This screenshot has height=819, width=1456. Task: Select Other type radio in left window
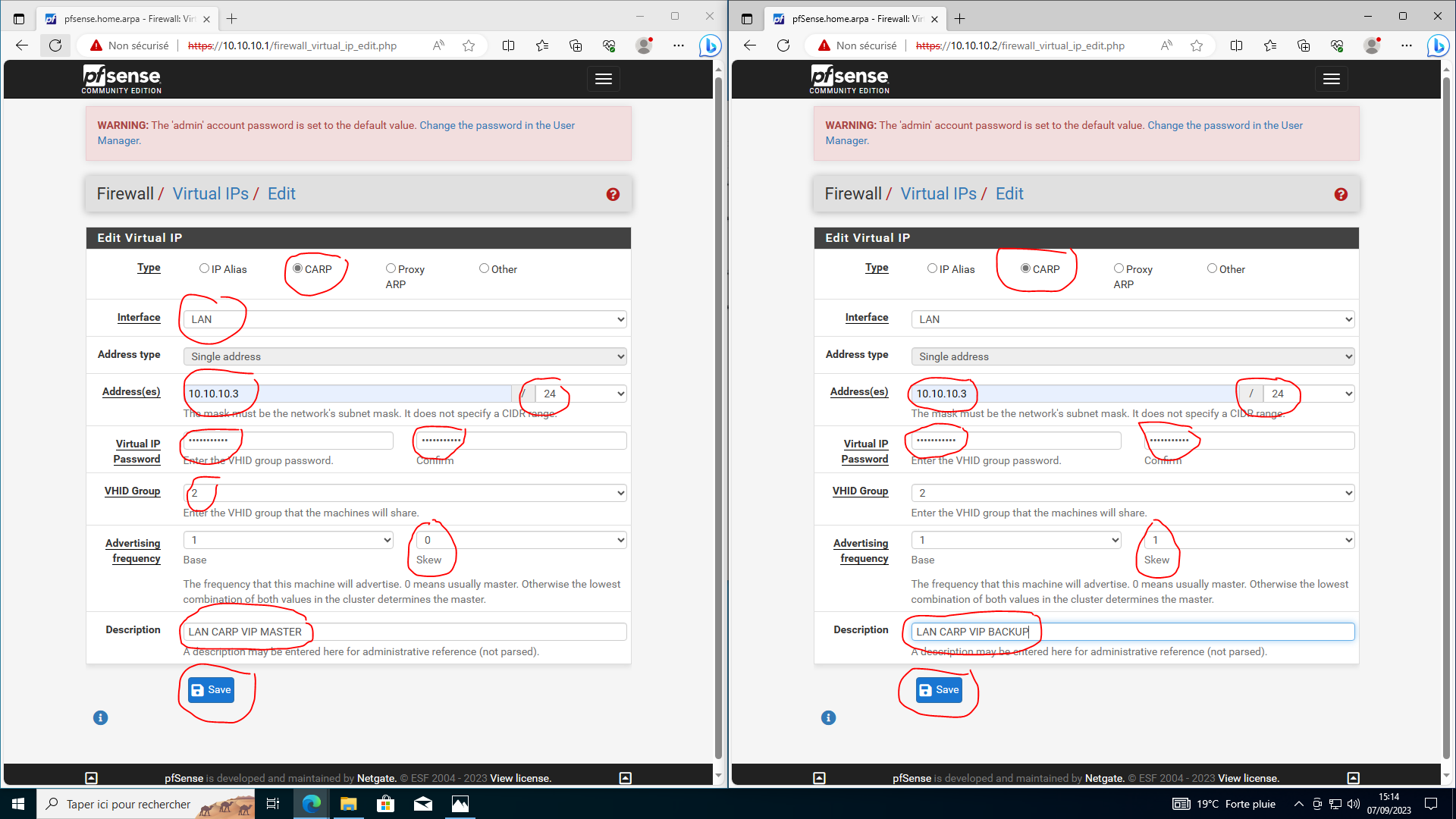click(x=484, y=268)
